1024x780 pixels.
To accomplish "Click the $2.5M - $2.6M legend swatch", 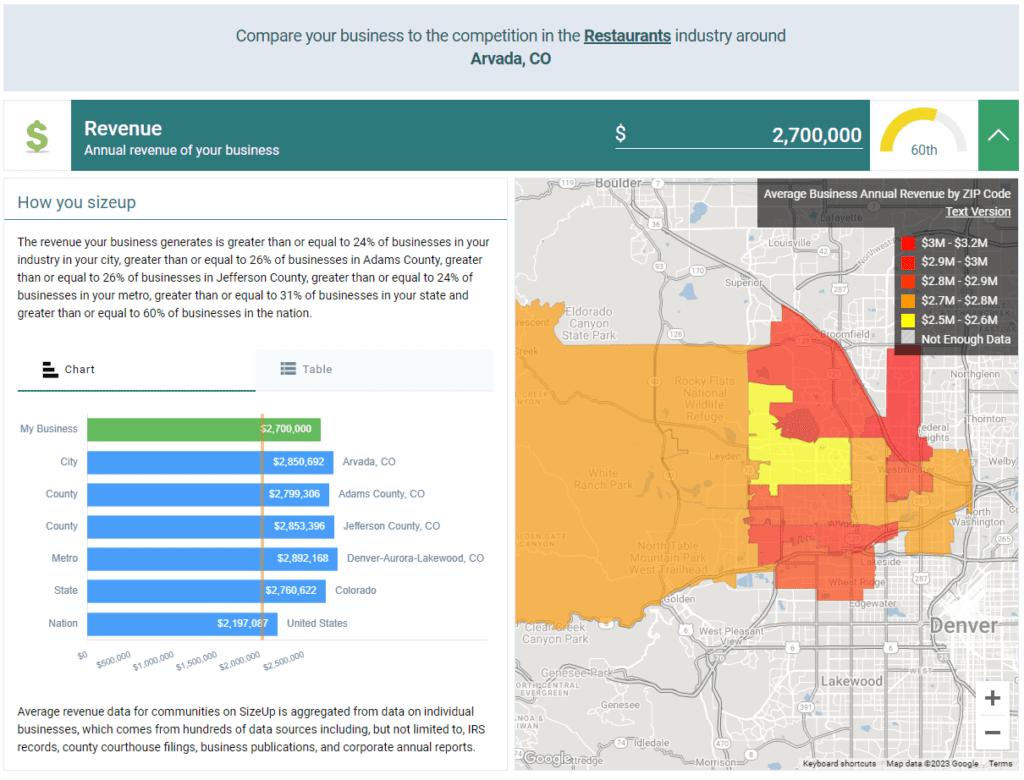I will [908, 320].
